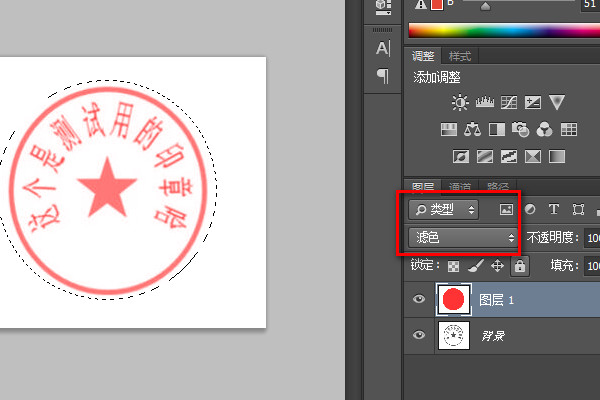Click the out-of-gamut warning triangle
600x400 pixels.
(421, 5)
